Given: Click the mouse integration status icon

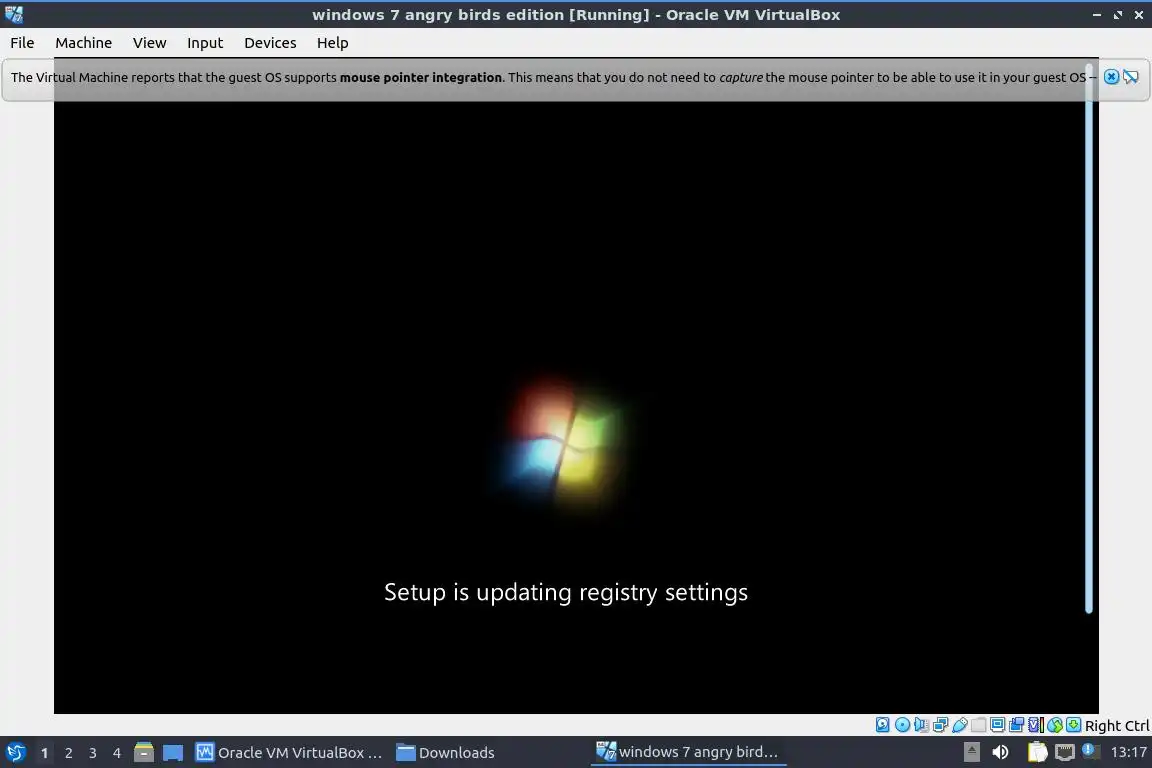Looking at the screenshot, I should point(1055,725).
